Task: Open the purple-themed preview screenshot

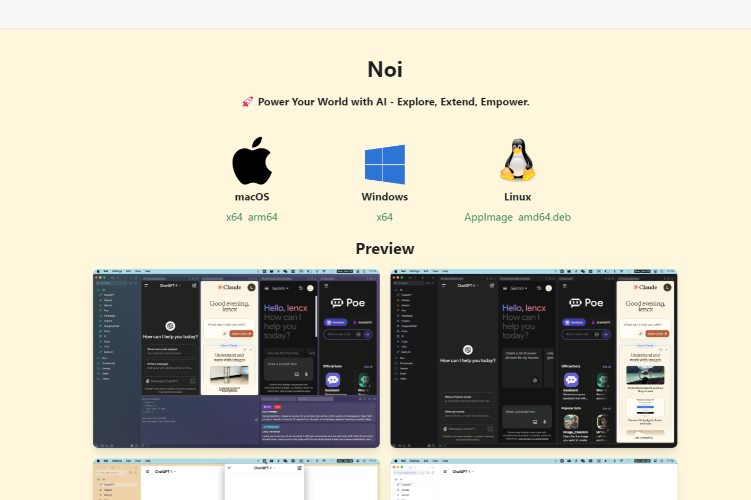Action: [237, 359]
